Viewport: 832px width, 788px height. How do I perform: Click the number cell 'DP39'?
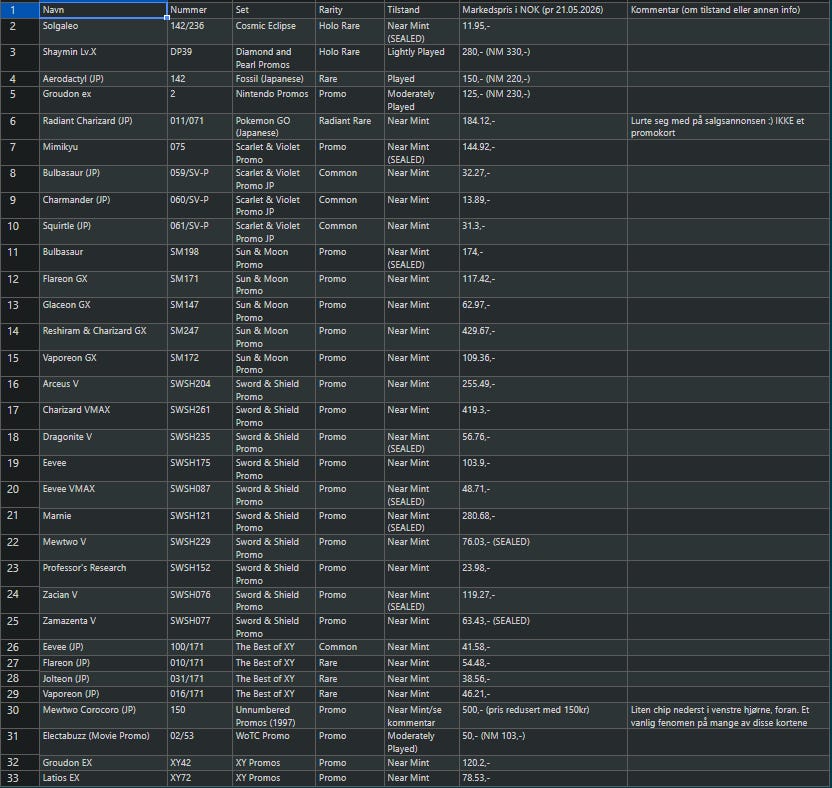pos(200,58)
